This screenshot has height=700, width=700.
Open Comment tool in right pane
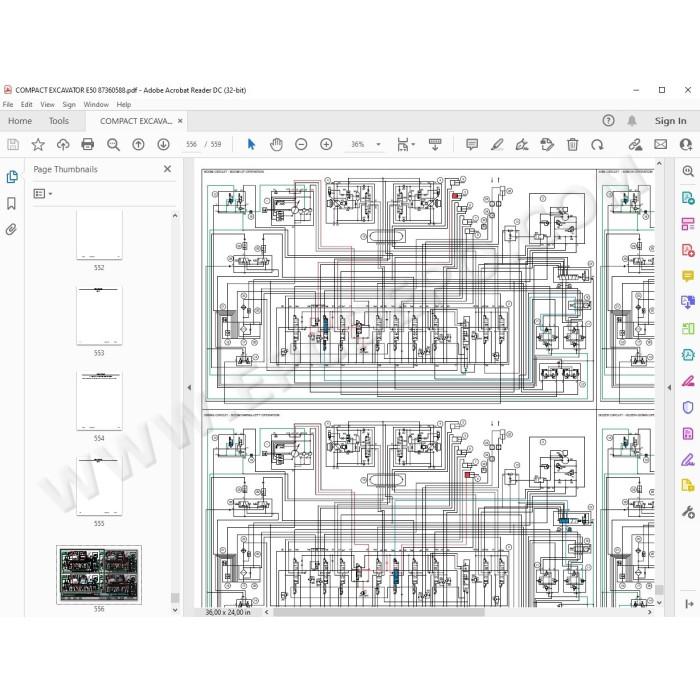click(688, 276)
